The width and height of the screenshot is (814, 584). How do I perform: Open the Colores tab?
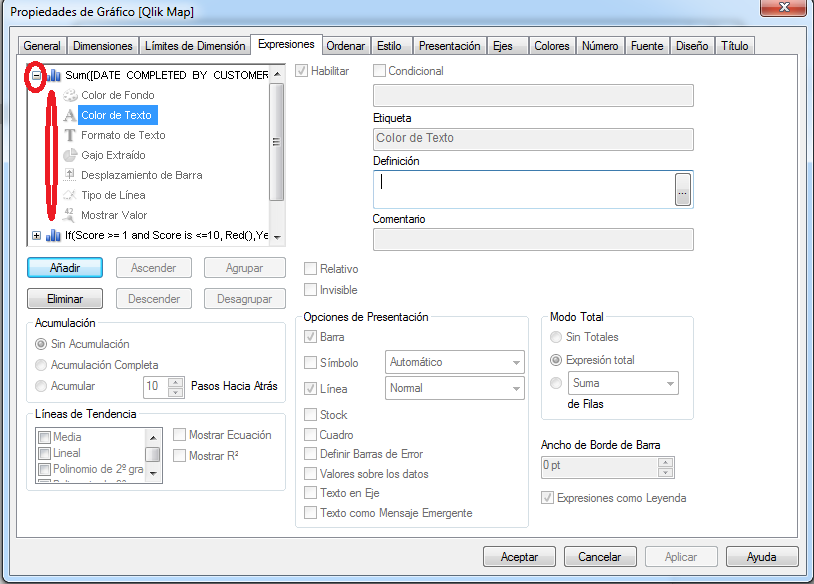pos(551,46)
